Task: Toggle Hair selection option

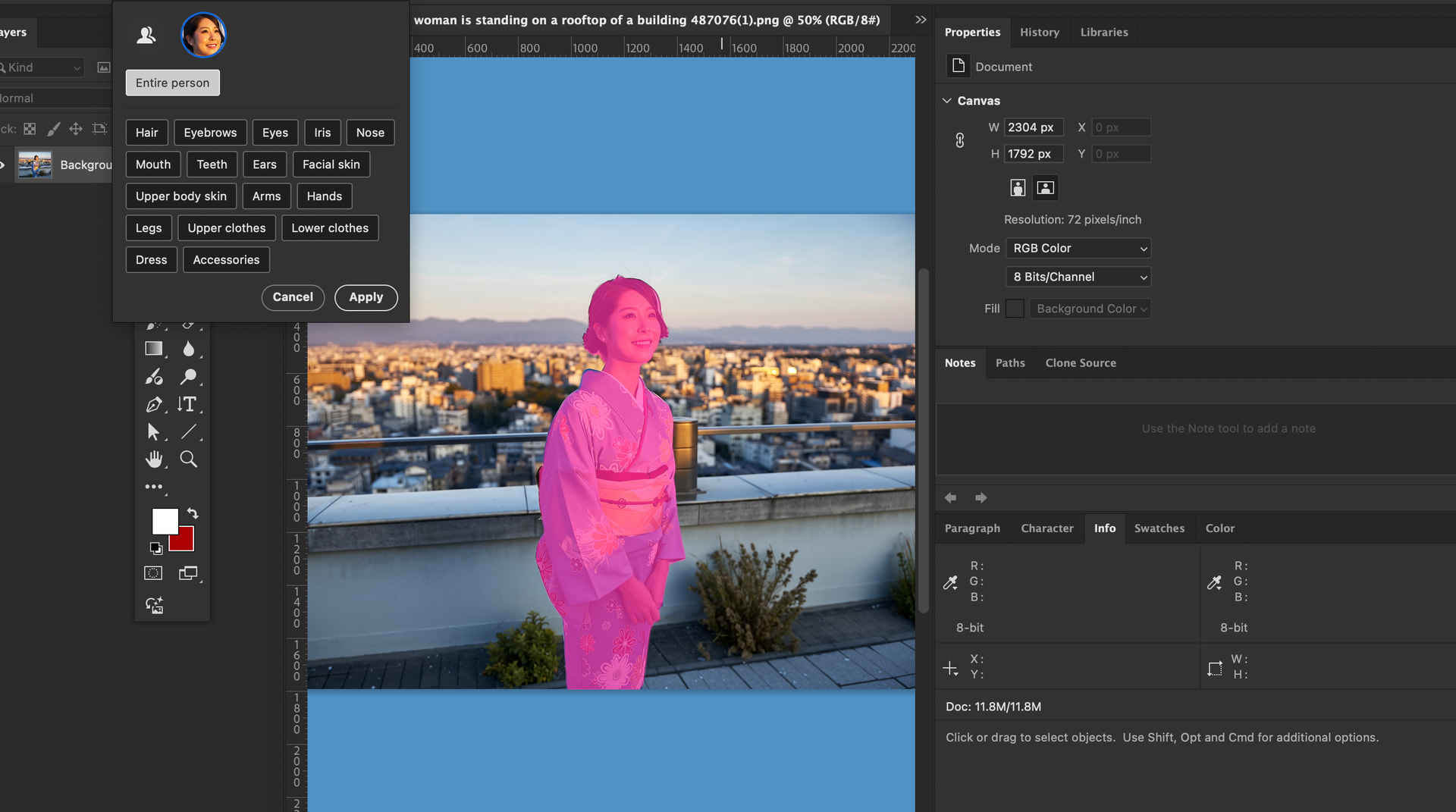Action: (146, 133)
